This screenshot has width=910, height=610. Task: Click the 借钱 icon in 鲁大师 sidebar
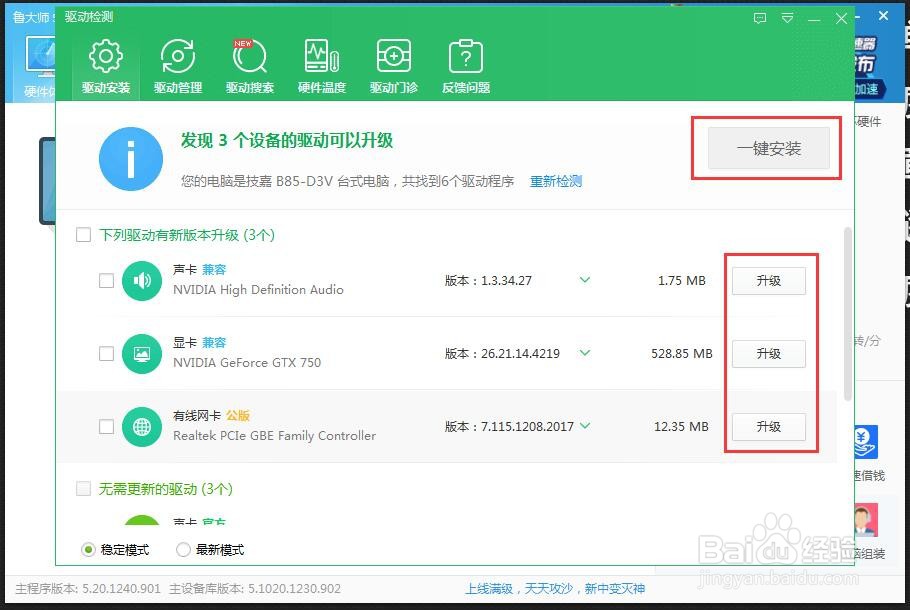pos(866,443)
